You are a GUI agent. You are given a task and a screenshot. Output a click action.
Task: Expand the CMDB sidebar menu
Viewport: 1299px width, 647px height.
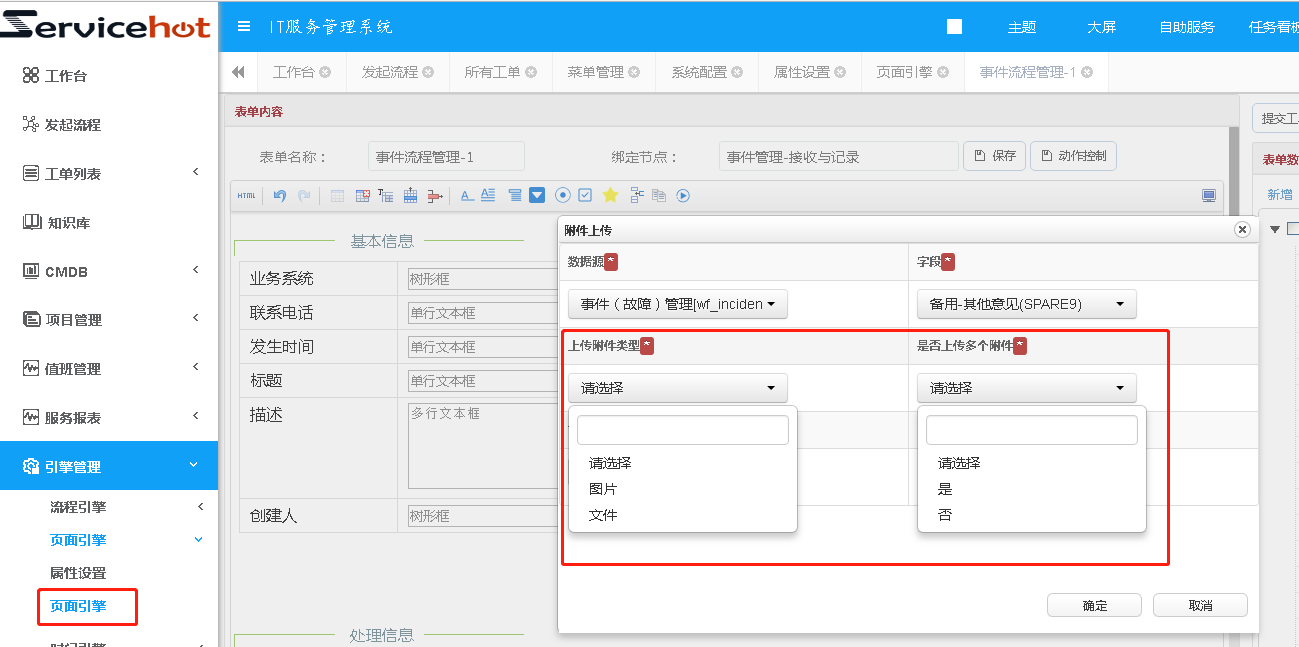click(x=108, y=271)
